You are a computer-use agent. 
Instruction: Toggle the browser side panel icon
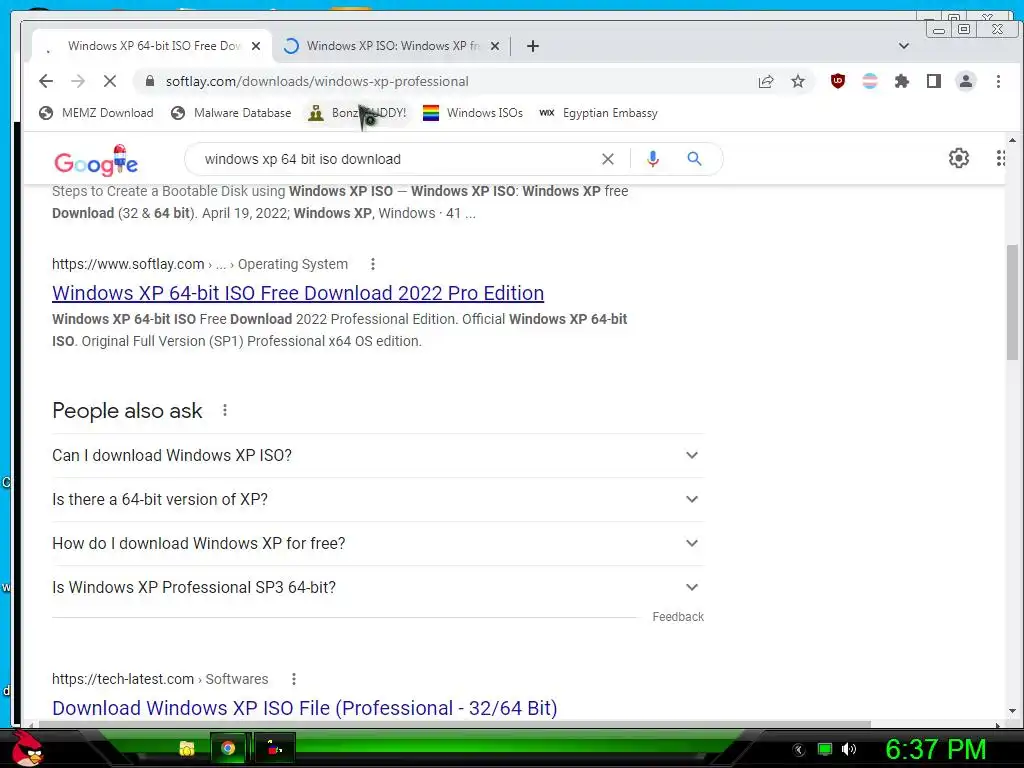coord(934,81)
